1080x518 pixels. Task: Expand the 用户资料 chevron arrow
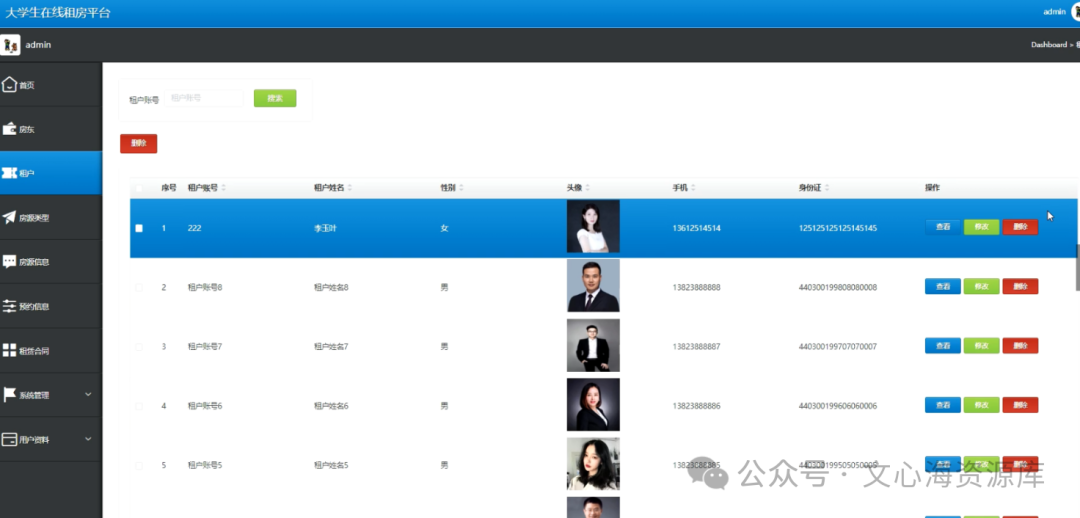pyautogui.click(x=87, y=438)
